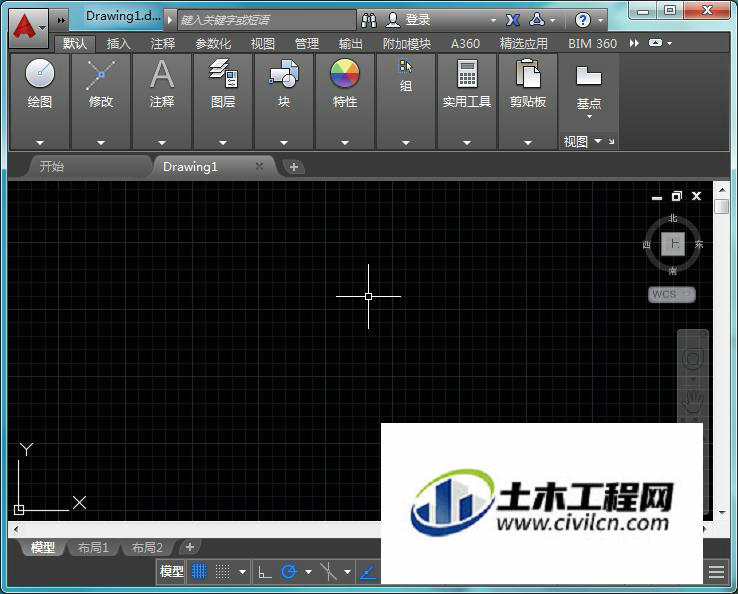Open the 组 group panel icon
738x594 pixels.
[406, 66]
